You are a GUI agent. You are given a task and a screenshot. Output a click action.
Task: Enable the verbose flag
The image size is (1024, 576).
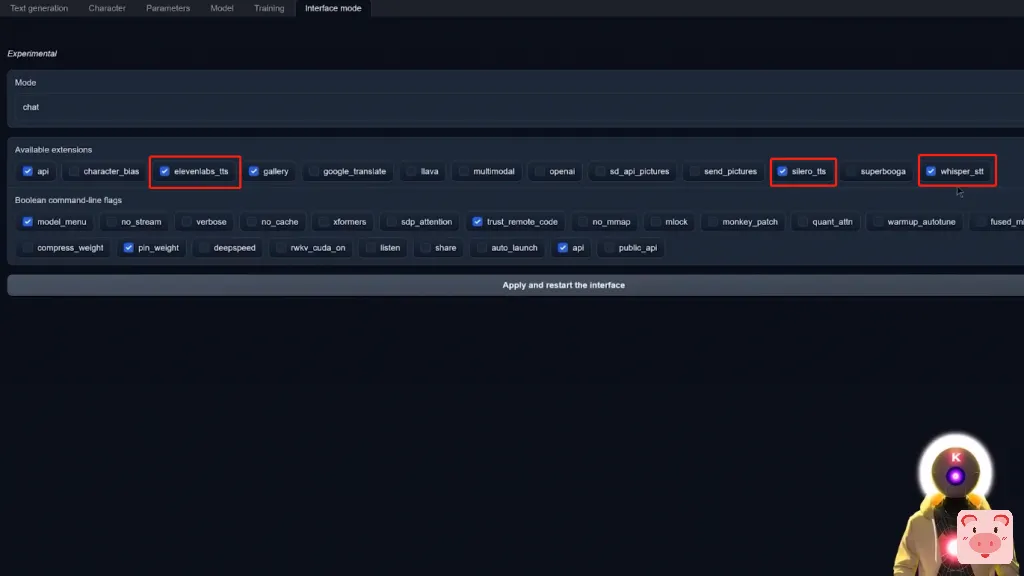[187, 222]
